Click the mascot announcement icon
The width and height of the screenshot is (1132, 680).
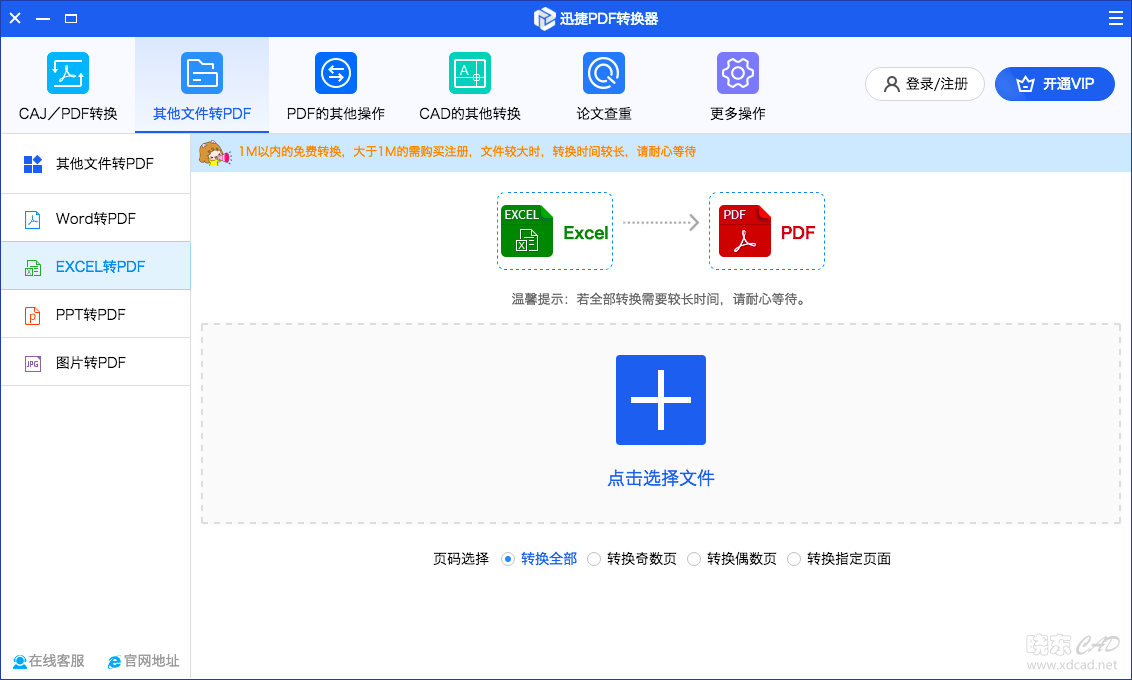click(x=215, y=153)
